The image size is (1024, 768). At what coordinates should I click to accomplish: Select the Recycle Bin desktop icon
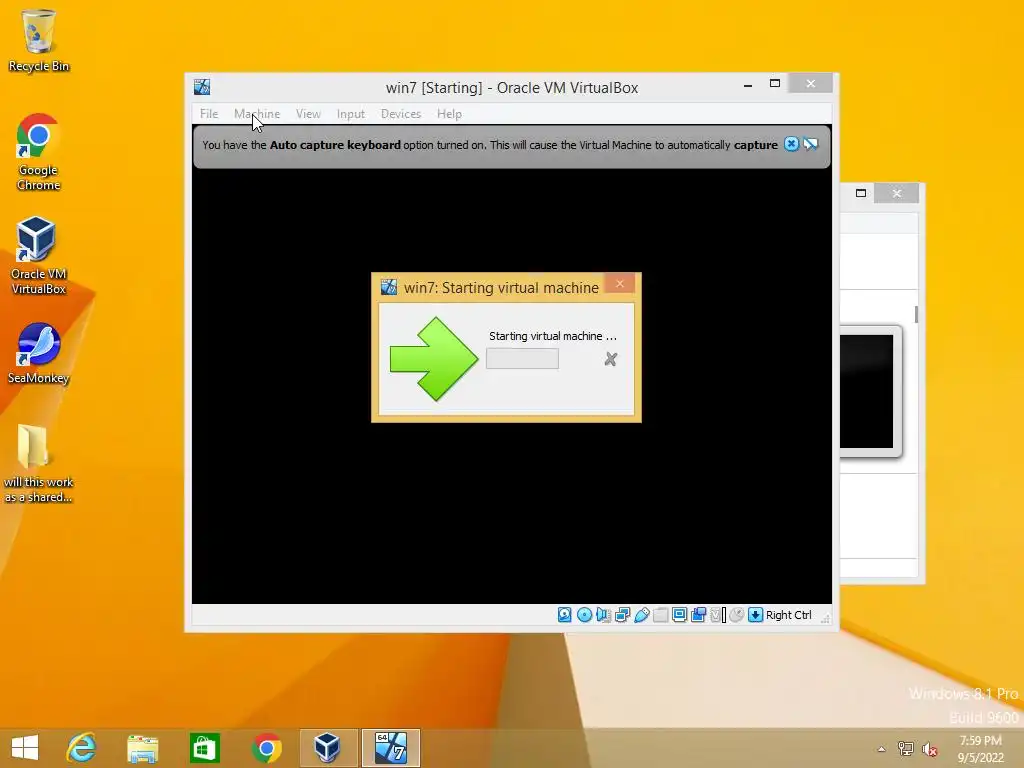coord(39,40)
